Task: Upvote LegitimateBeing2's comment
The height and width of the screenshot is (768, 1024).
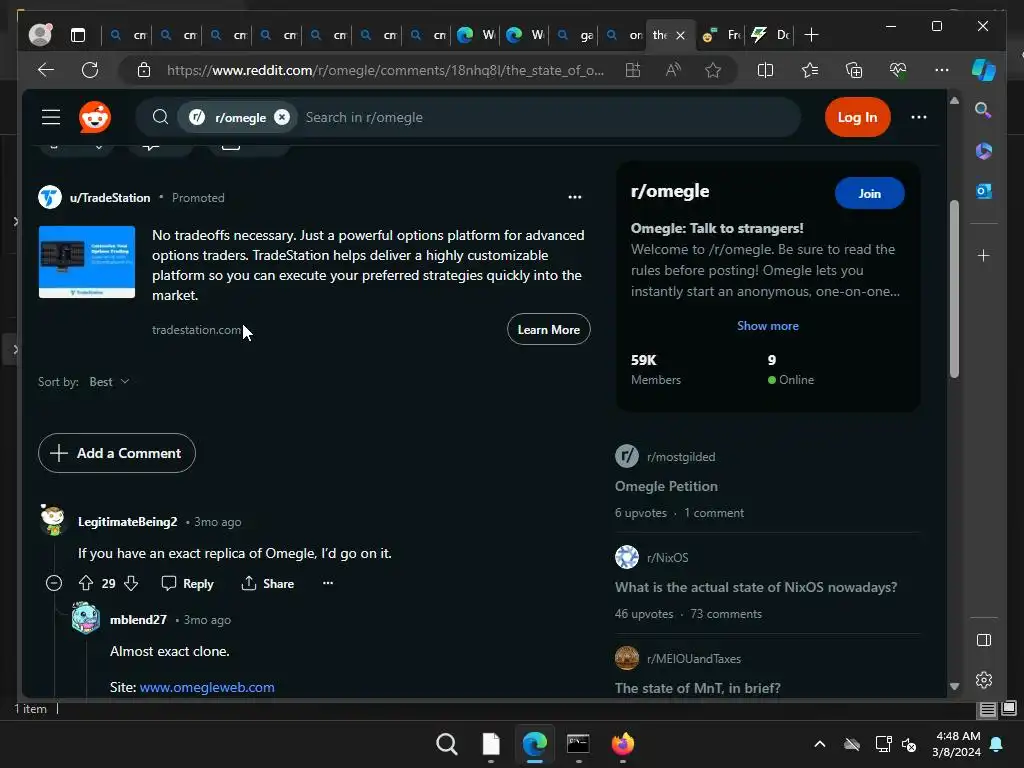Action: [86, 583]
